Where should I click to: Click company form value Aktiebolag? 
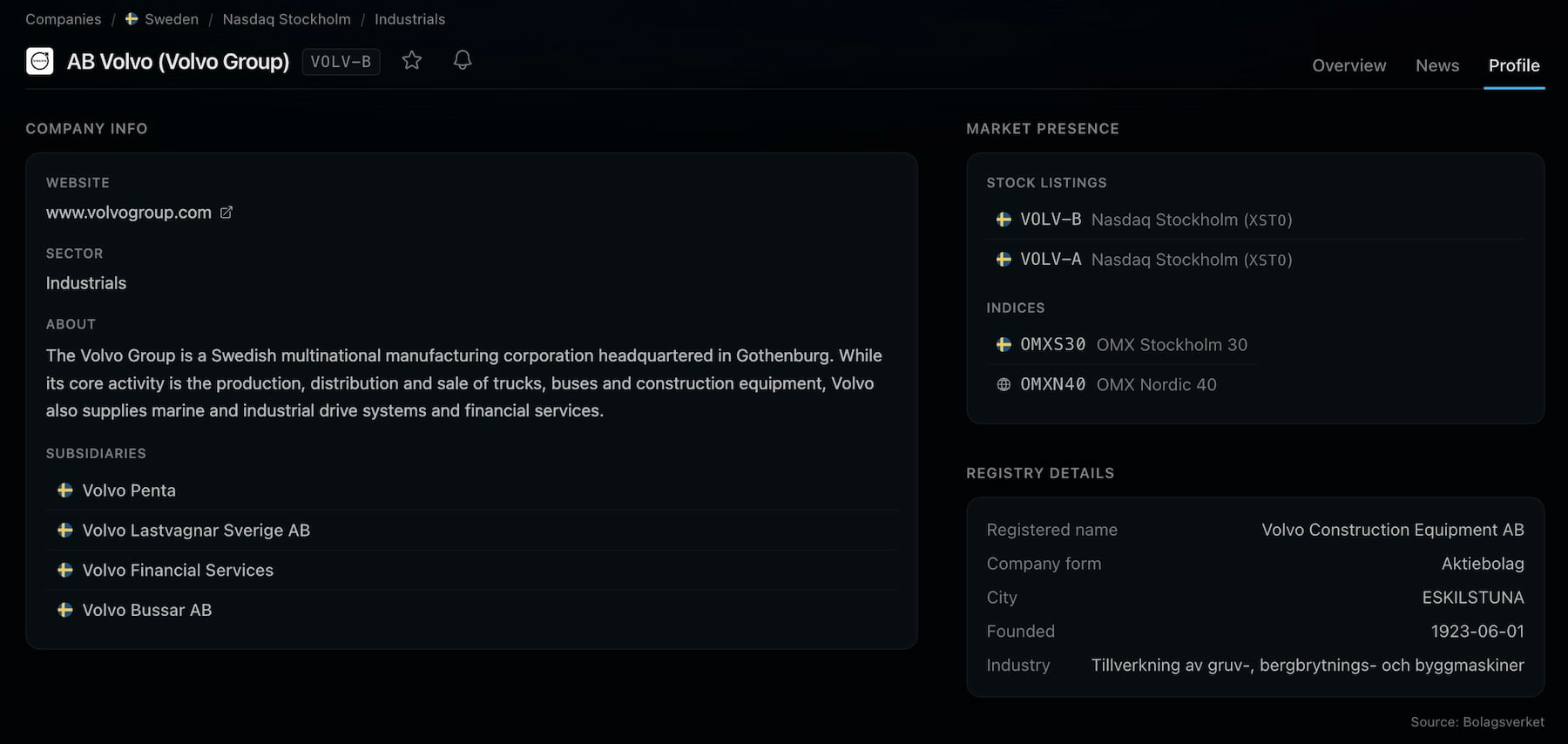coord(1483,564)
